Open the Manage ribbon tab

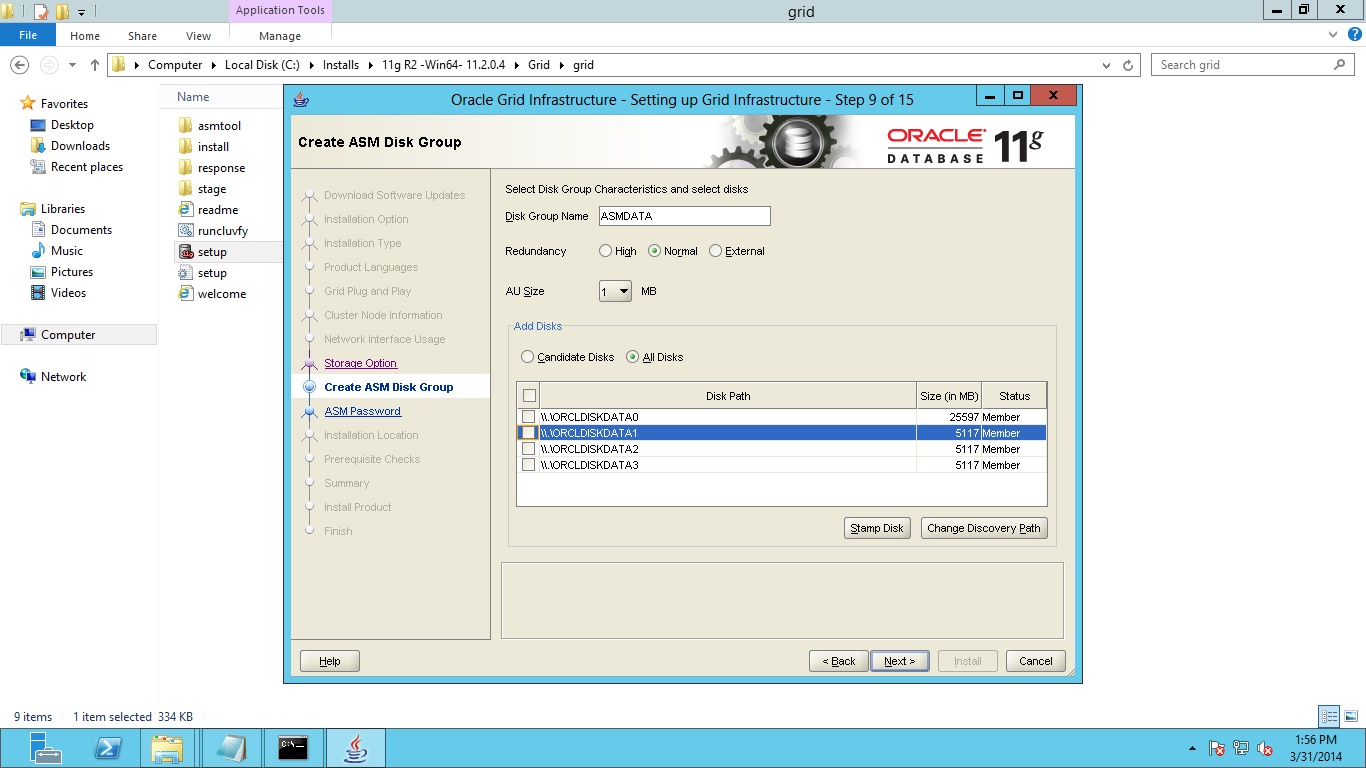(x=280, y=36)
